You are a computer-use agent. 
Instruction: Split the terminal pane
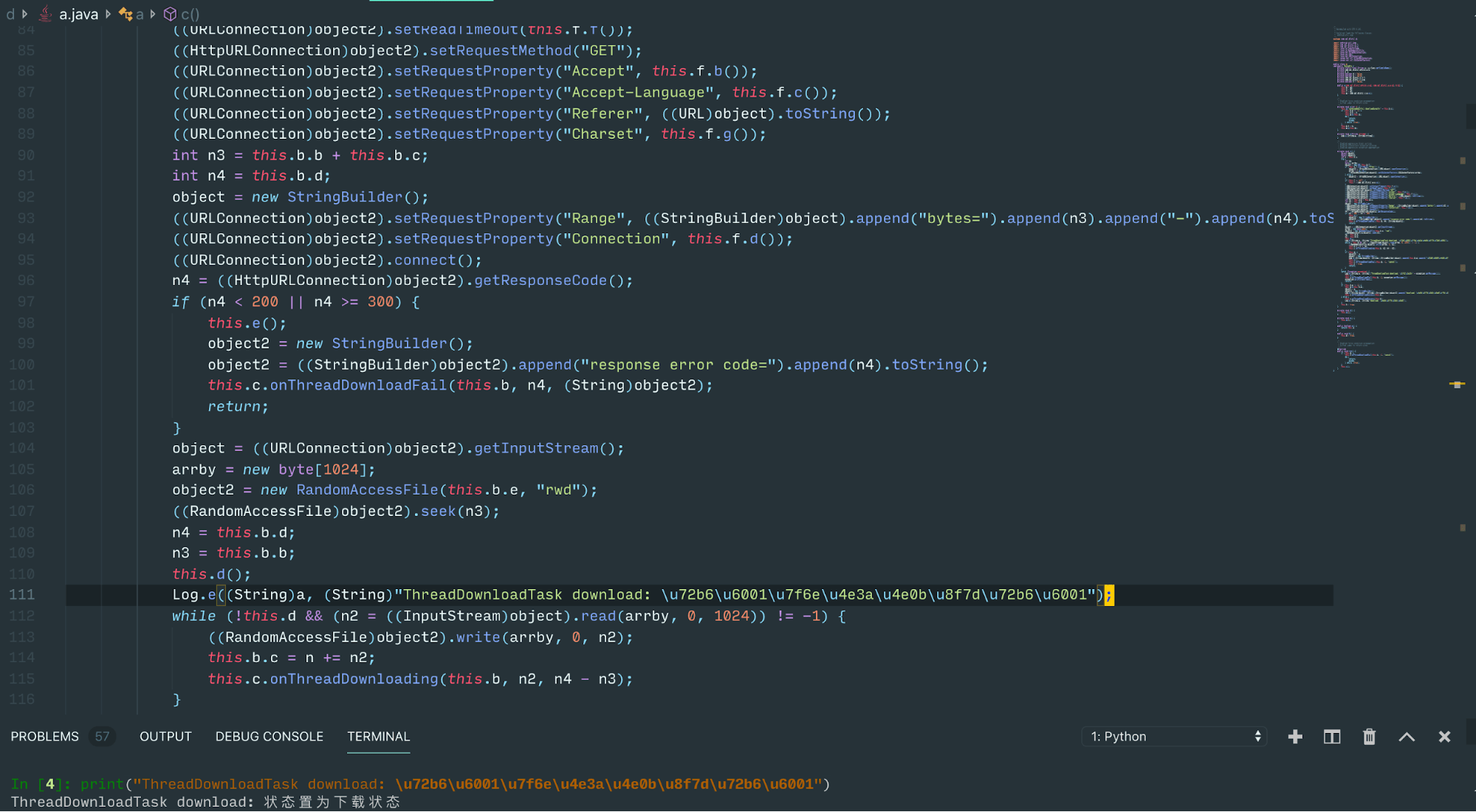pos(1332,737)
